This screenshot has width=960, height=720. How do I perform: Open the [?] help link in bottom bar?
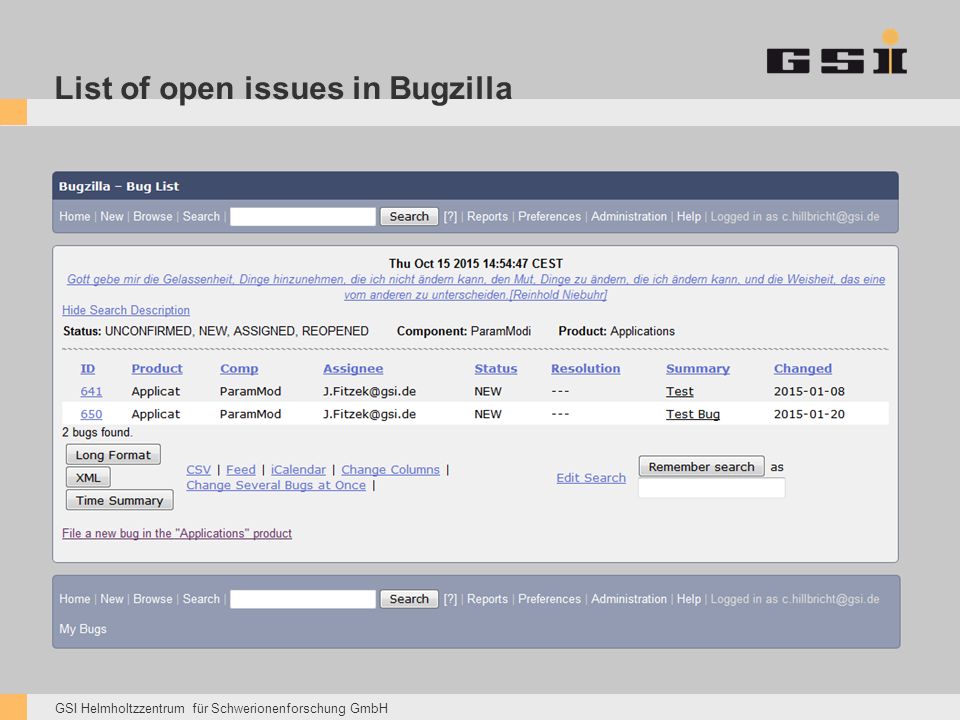click(450, 599)
